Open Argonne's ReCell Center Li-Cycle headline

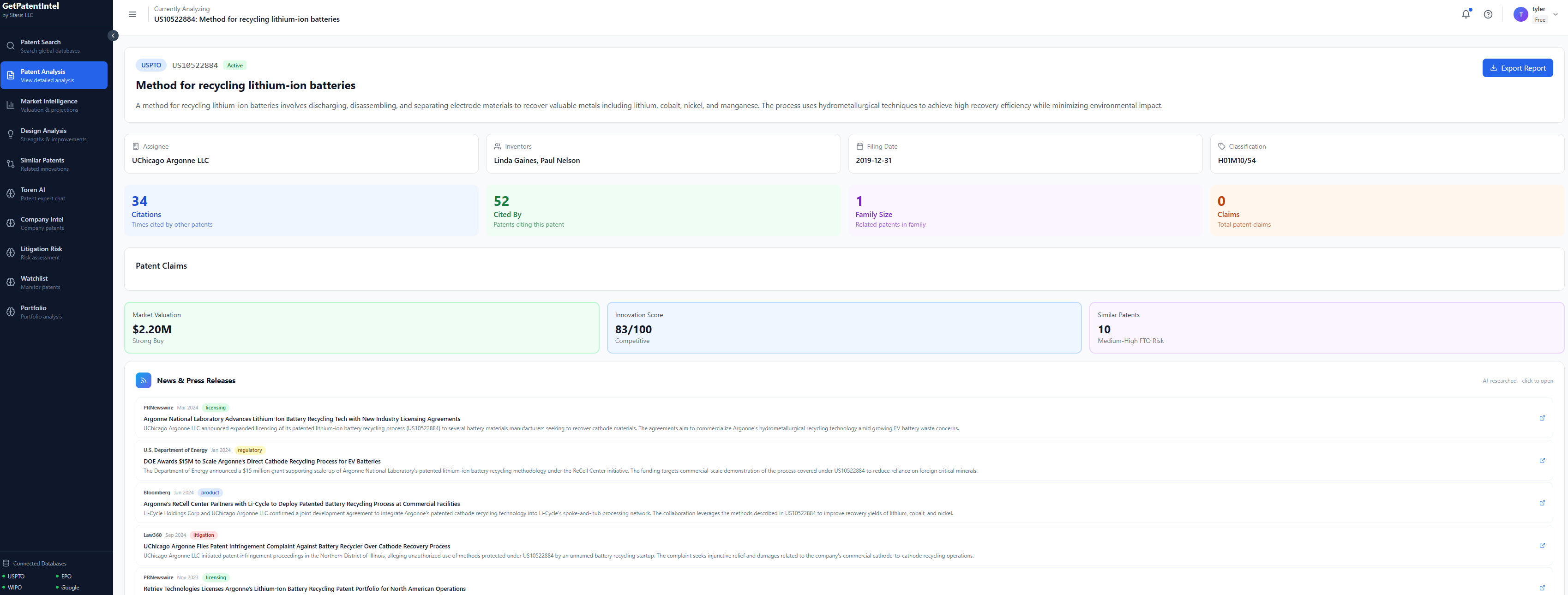tap(301, 504)
